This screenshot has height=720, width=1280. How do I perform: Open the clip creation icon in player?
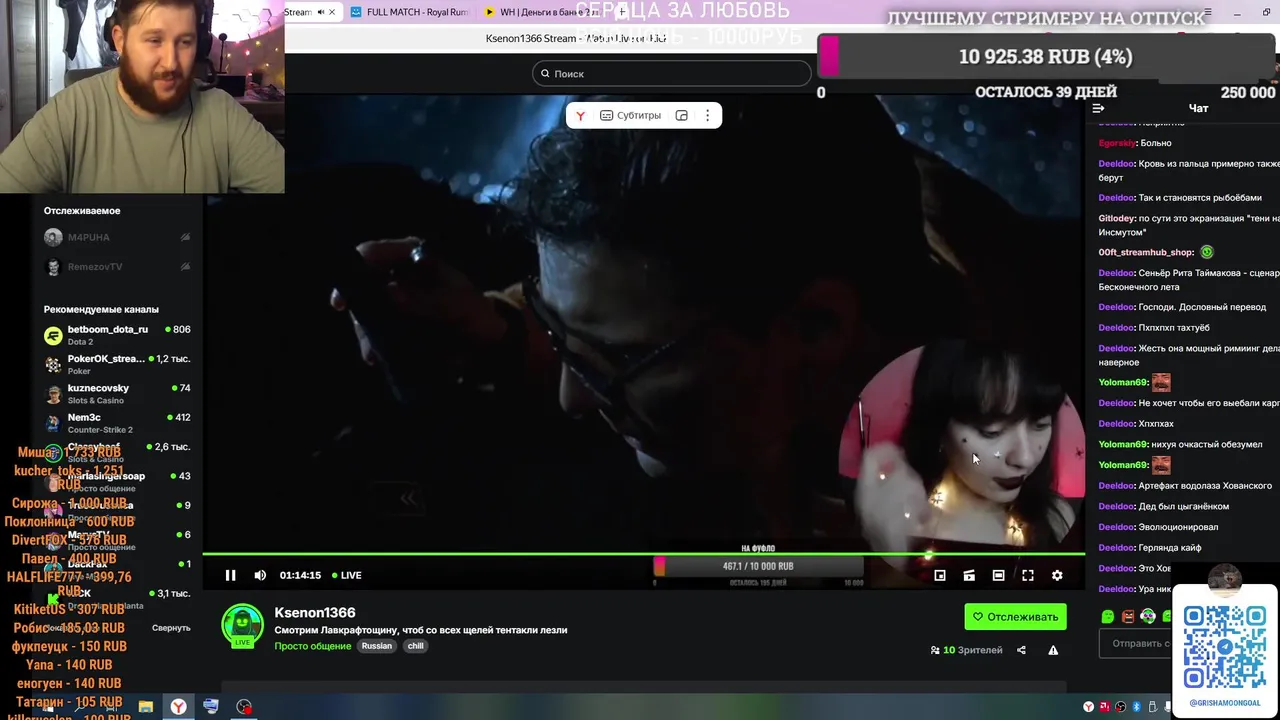click(969, 575)
